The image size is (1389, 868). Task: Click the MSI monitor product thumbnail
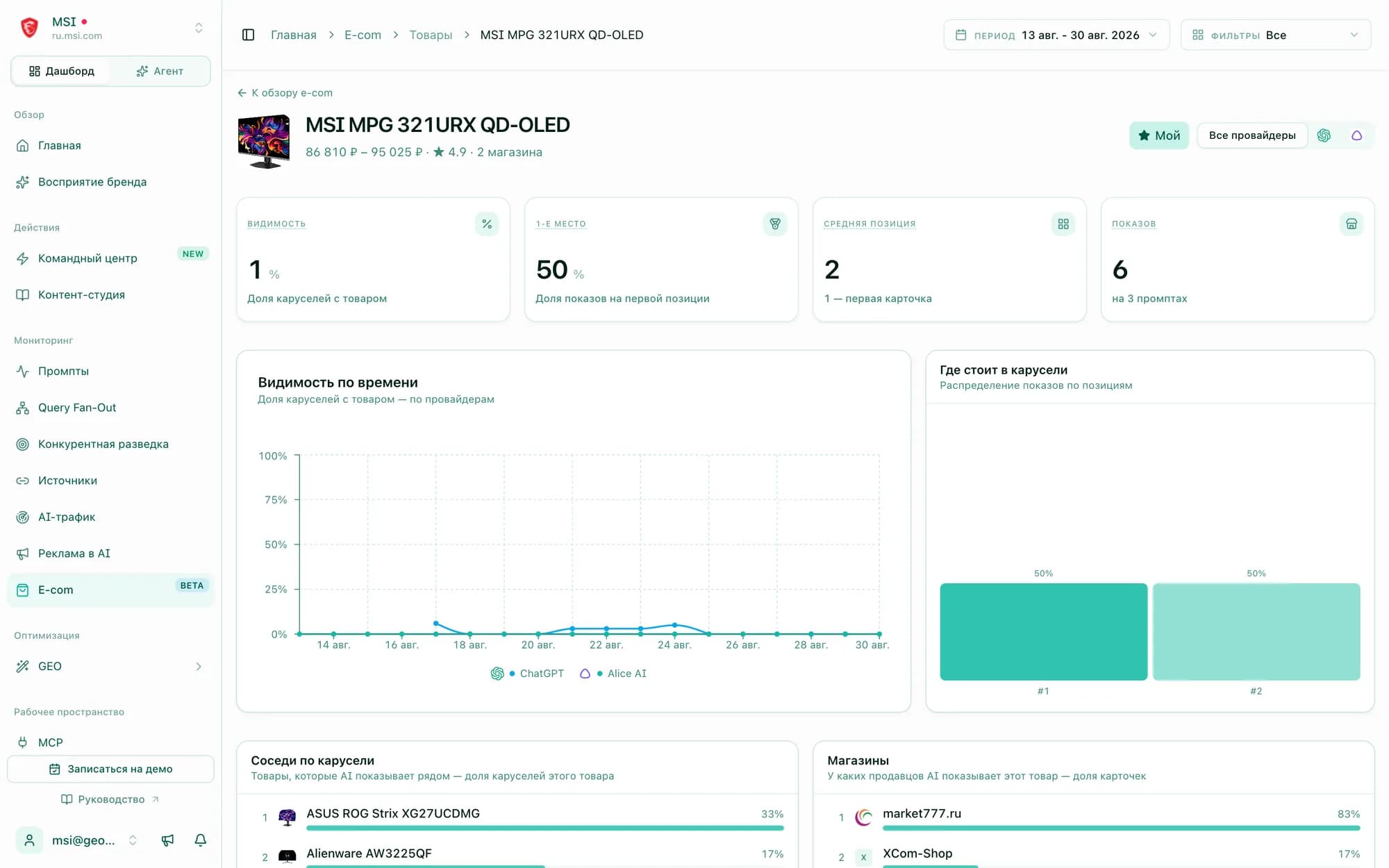[x=264, y=142]
